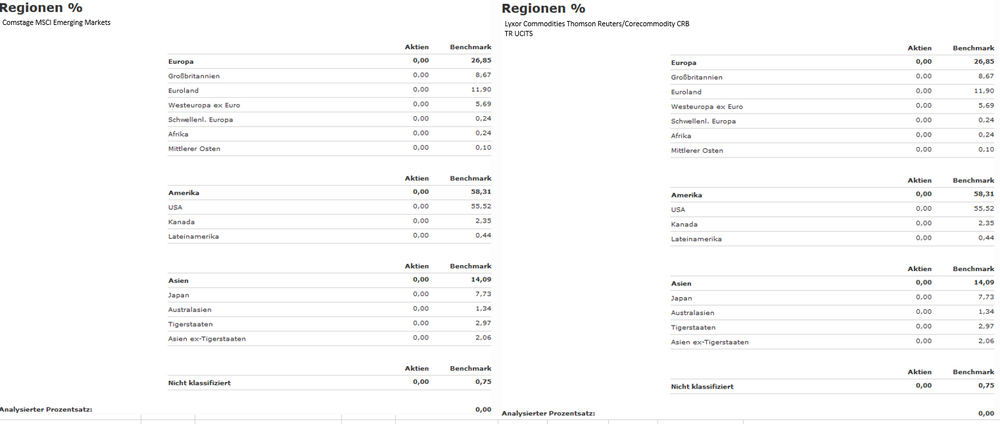1000x424 pixels.
Task: Select 'Lyxor Commodities Thomson Reuters/Corecommodity CRB' fund name
Action: point(597,24)
